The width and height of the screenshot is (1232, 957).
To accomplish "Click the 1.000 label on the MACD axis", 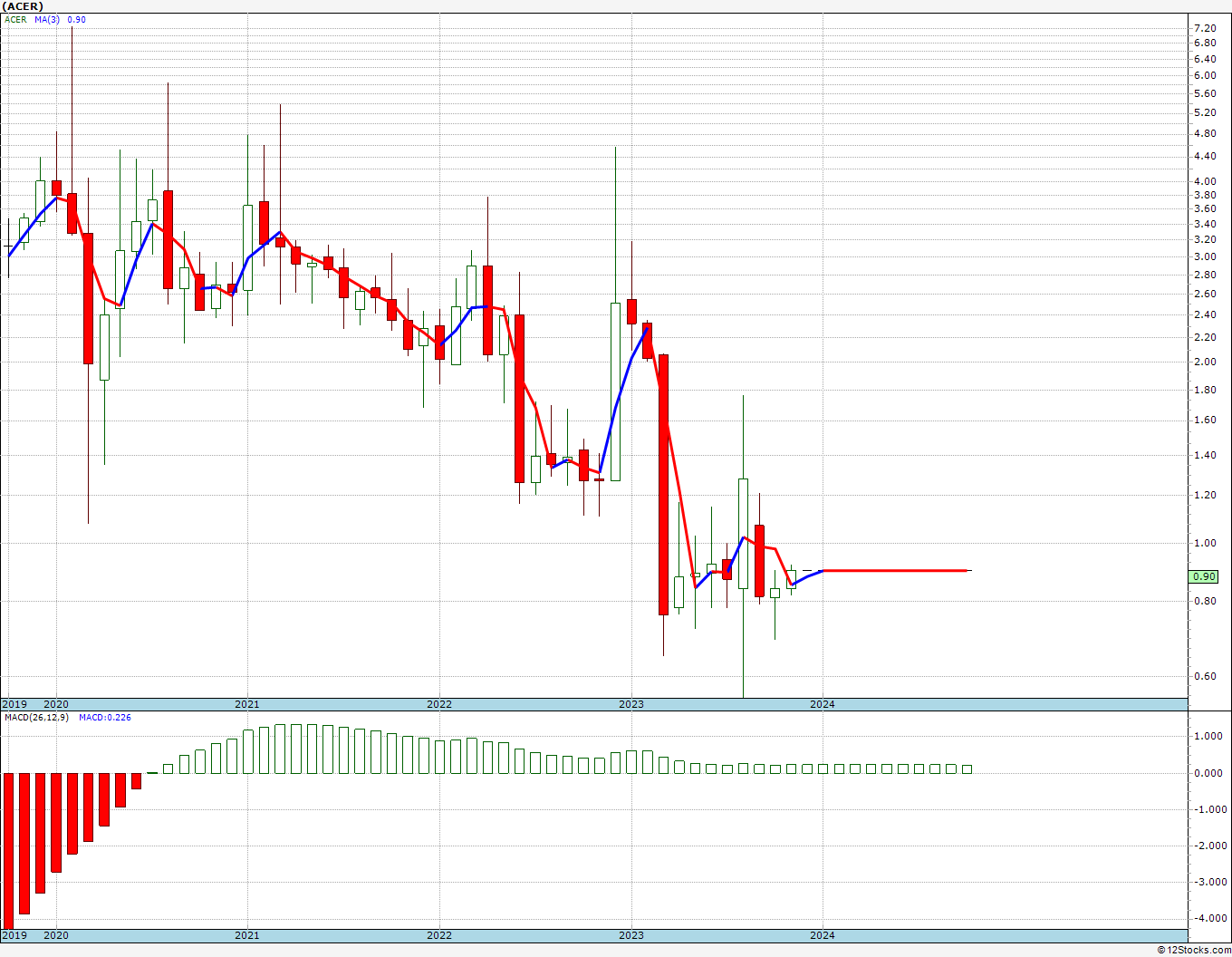I will click(x=1208, y=736).
